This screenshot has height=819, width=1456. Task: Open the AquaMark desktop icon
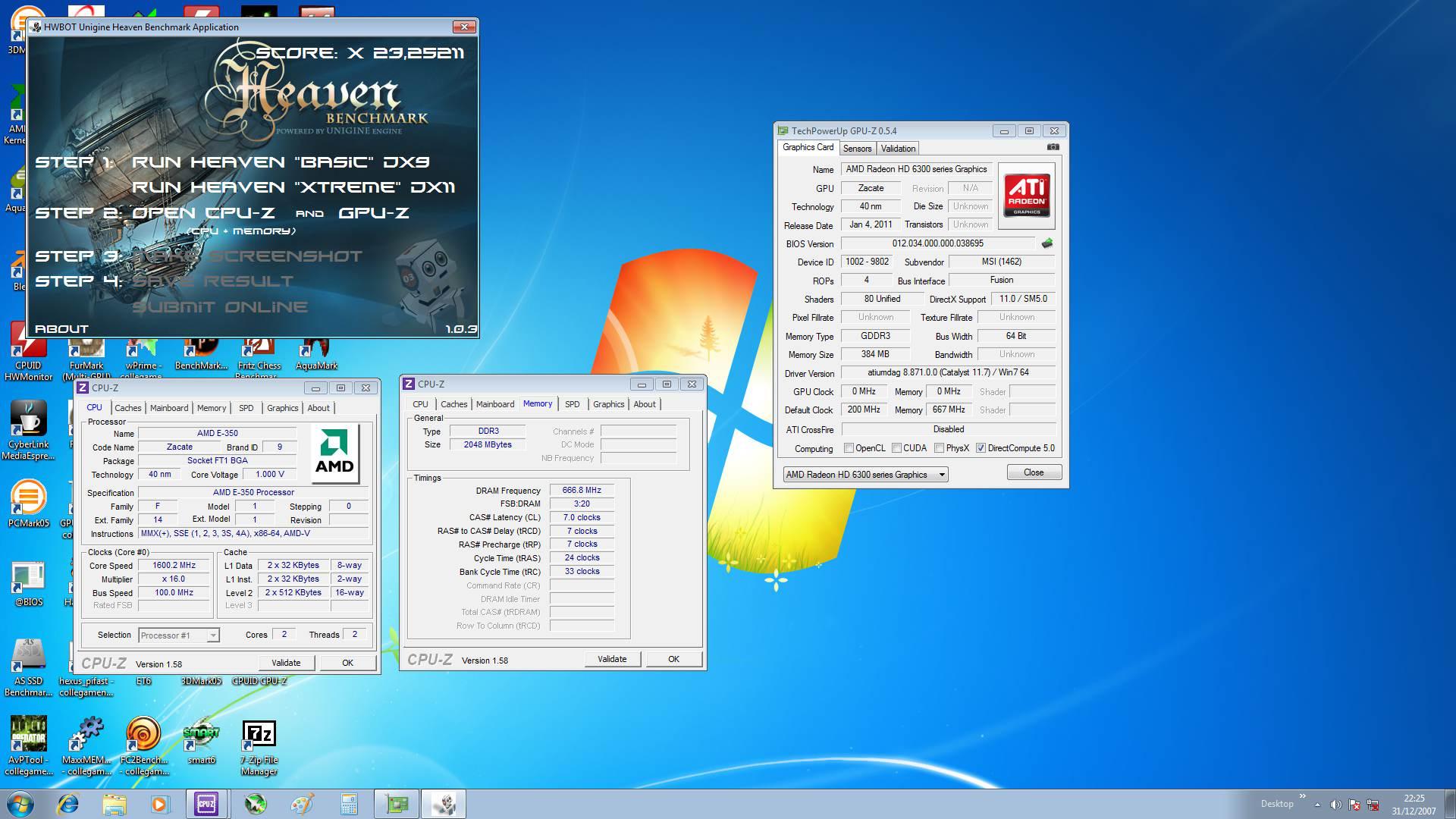coord(316,355)
